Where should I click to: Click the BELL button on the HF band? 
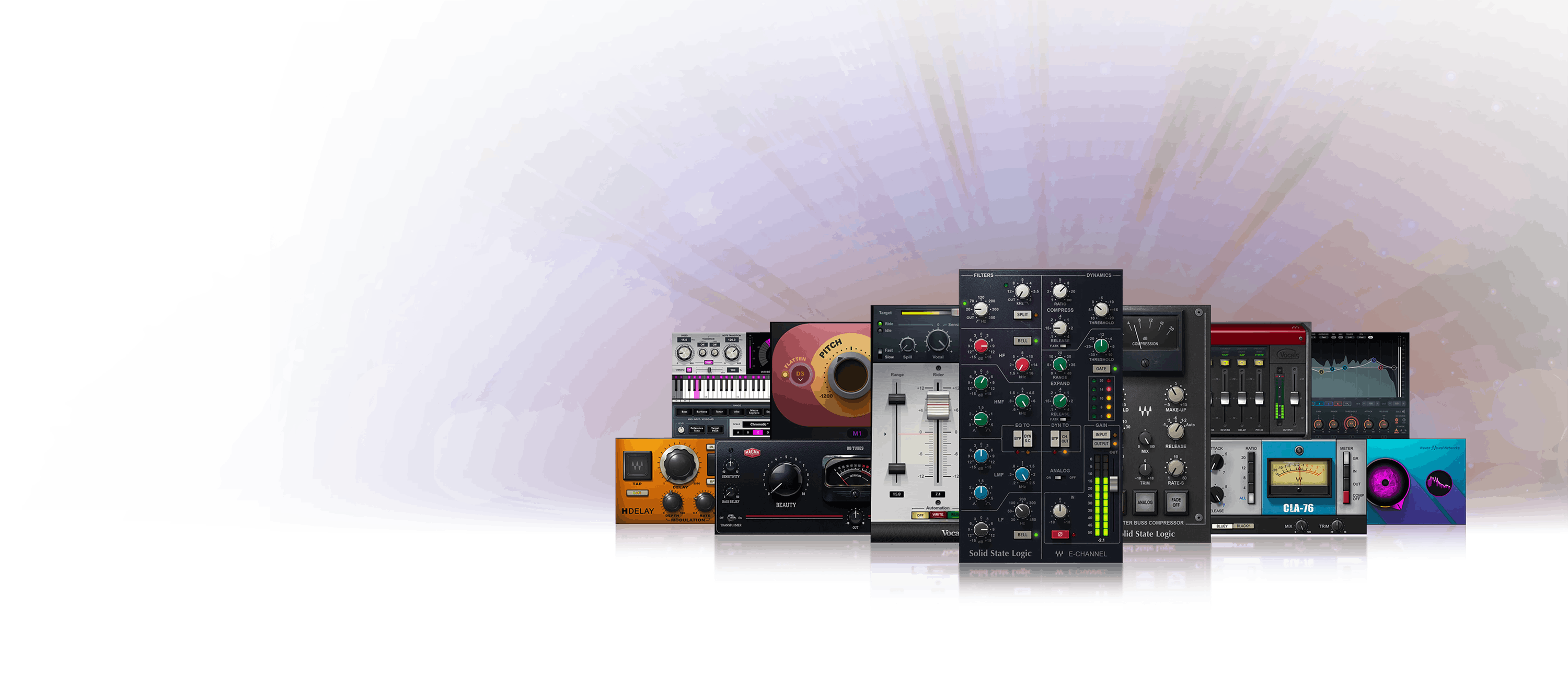(1023, 341)
